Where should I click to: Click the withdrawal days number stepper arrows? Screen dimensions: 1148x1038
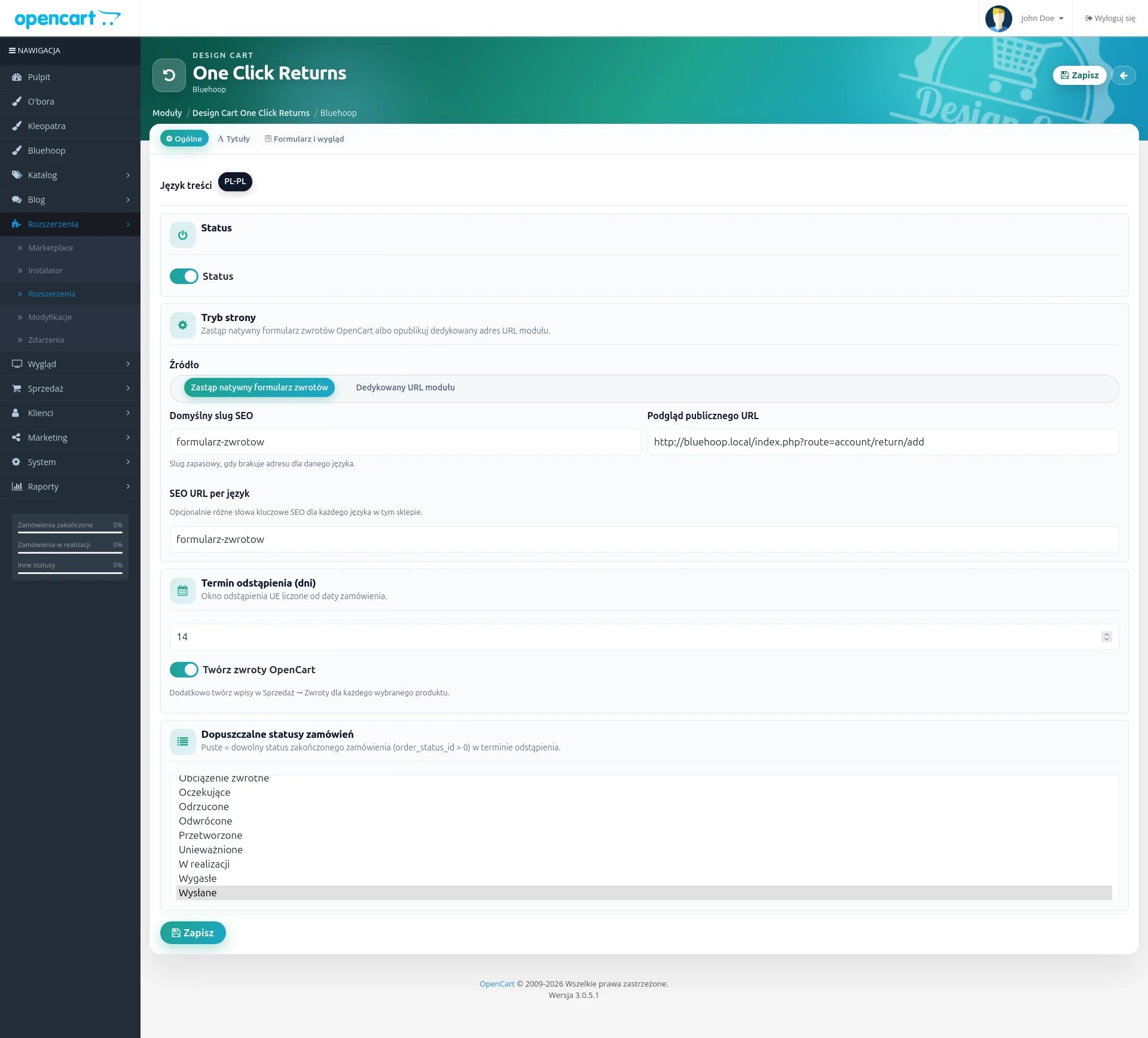click(x=1107, y=637)
